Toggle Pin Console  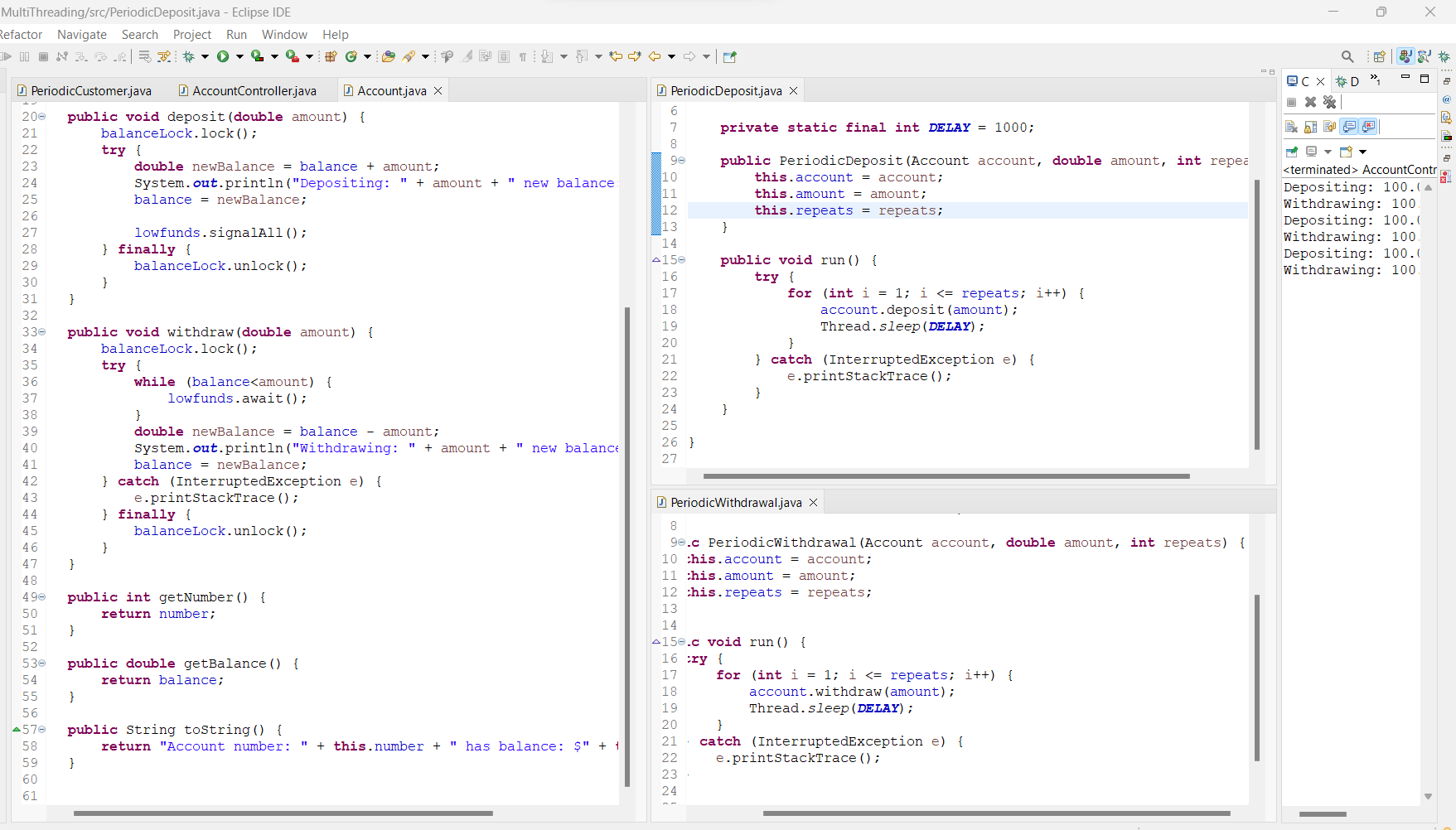pyautogui.click(x=1292, y=152)
